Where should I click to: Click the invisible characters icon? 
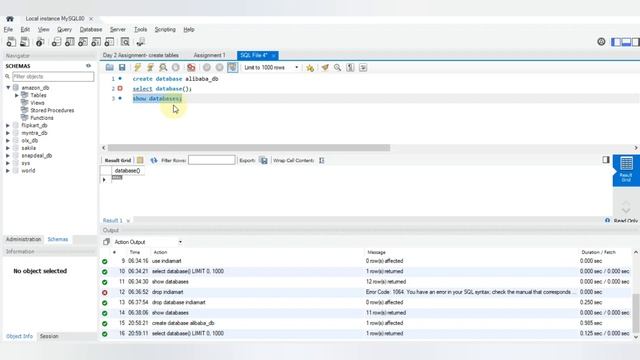350,67
